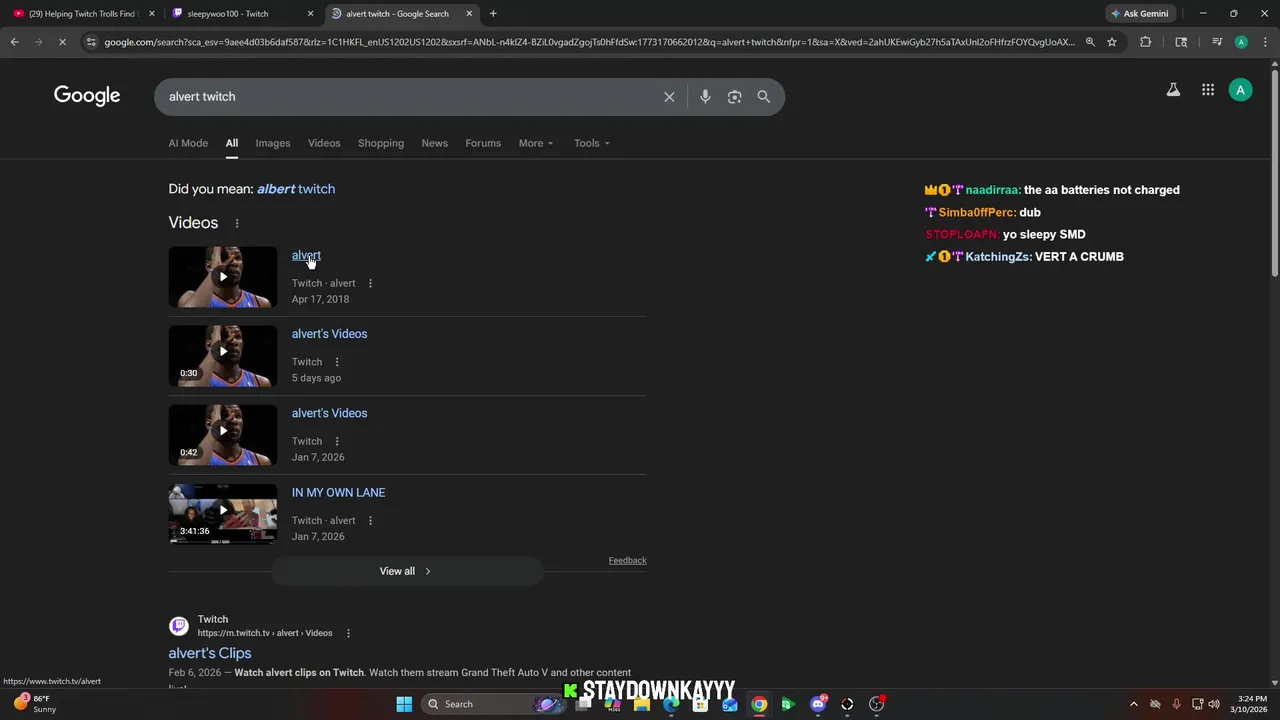Open Chrome profile avatar in toolbar
The height and width of the screenshot is (720, 1280).
[x=1241, y=42]
